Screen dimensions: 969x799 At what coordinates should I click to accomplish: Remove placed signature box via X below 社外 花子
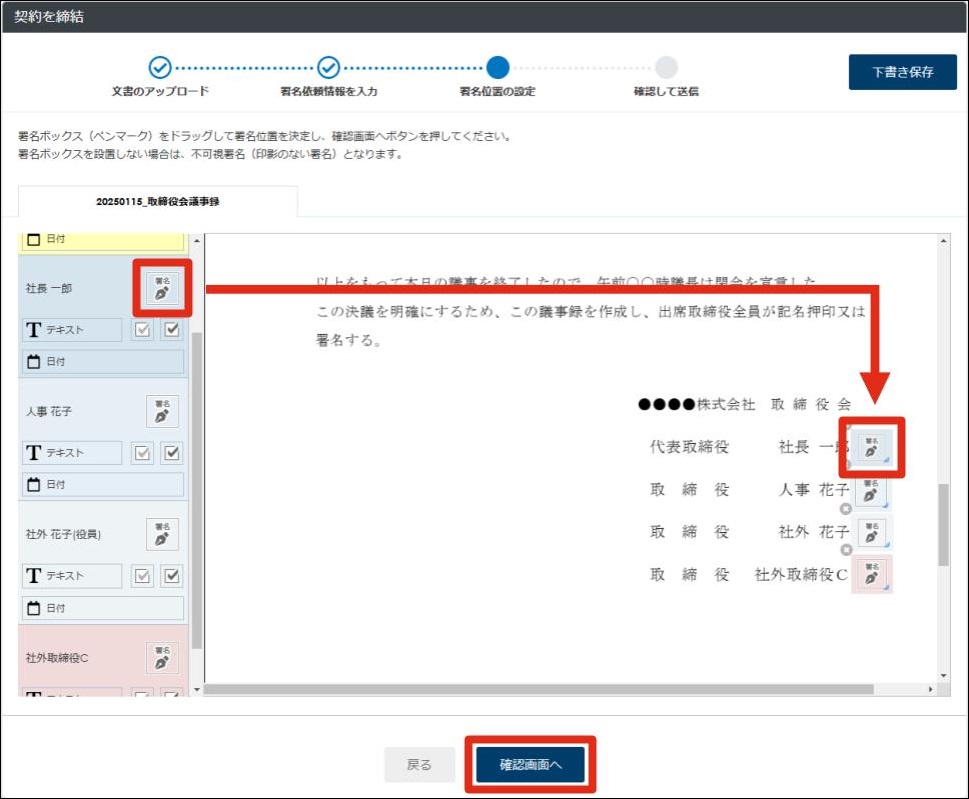pos(846,550)
